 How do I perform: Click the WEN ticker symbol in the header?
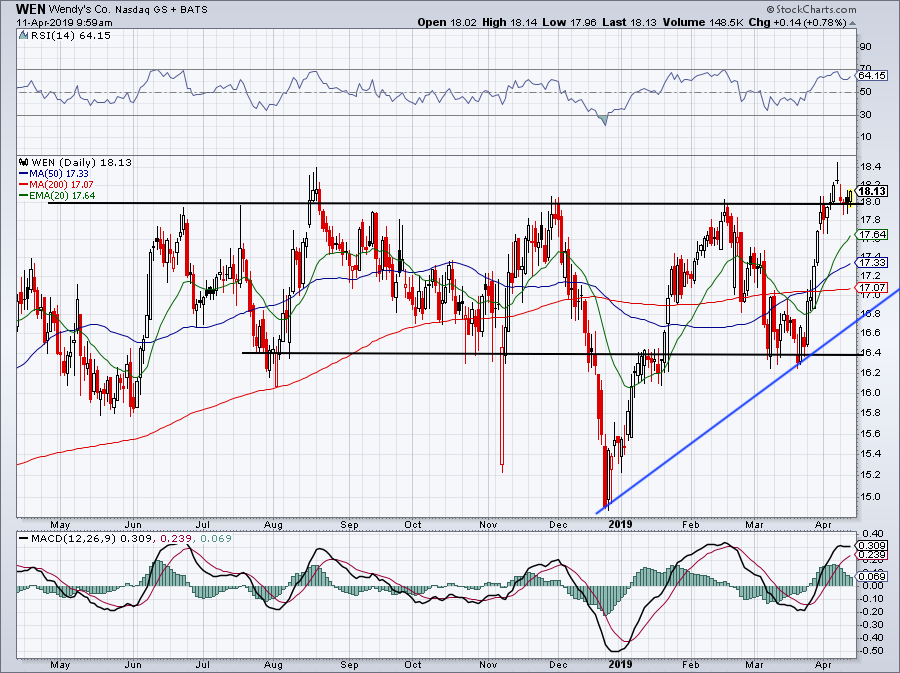(x=30, y=9)
